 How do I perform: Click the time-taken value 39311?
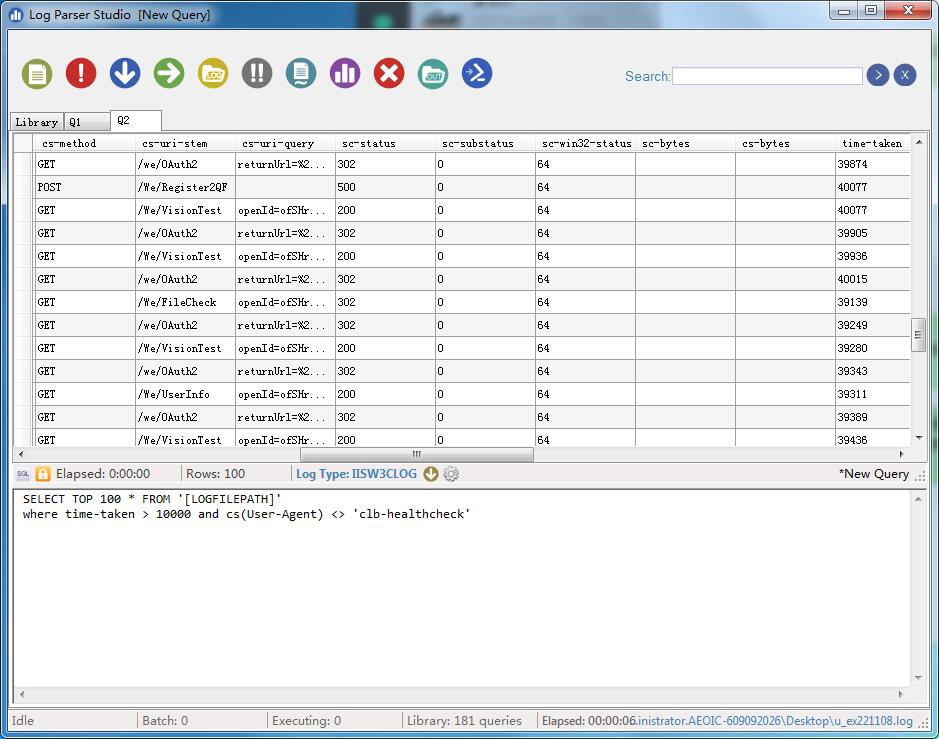point(873,395)
